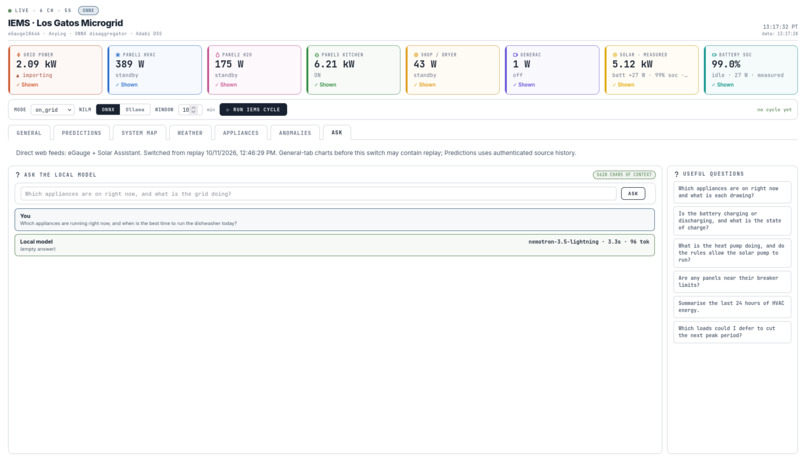Click the Panel3 Kitchen circle icon

point(317,54)
